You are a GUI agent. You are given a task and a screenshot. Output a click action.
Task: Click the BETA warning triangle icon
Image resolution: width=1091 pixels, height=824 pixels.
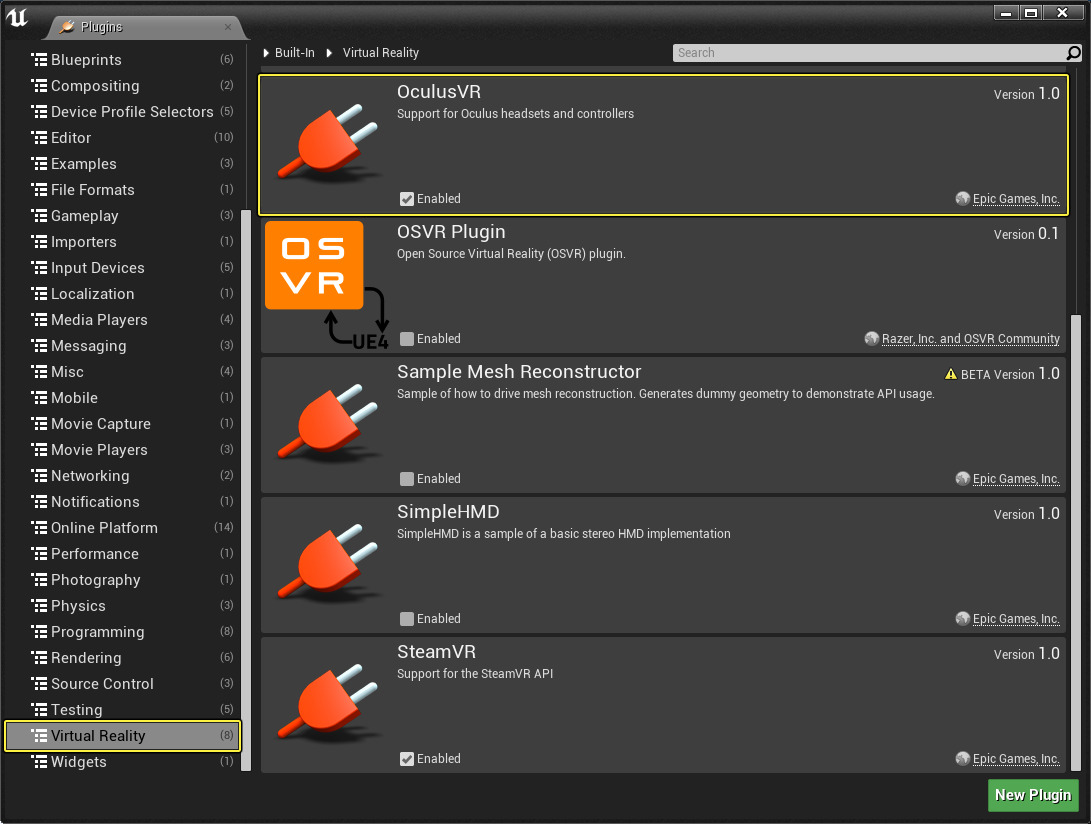950,374
